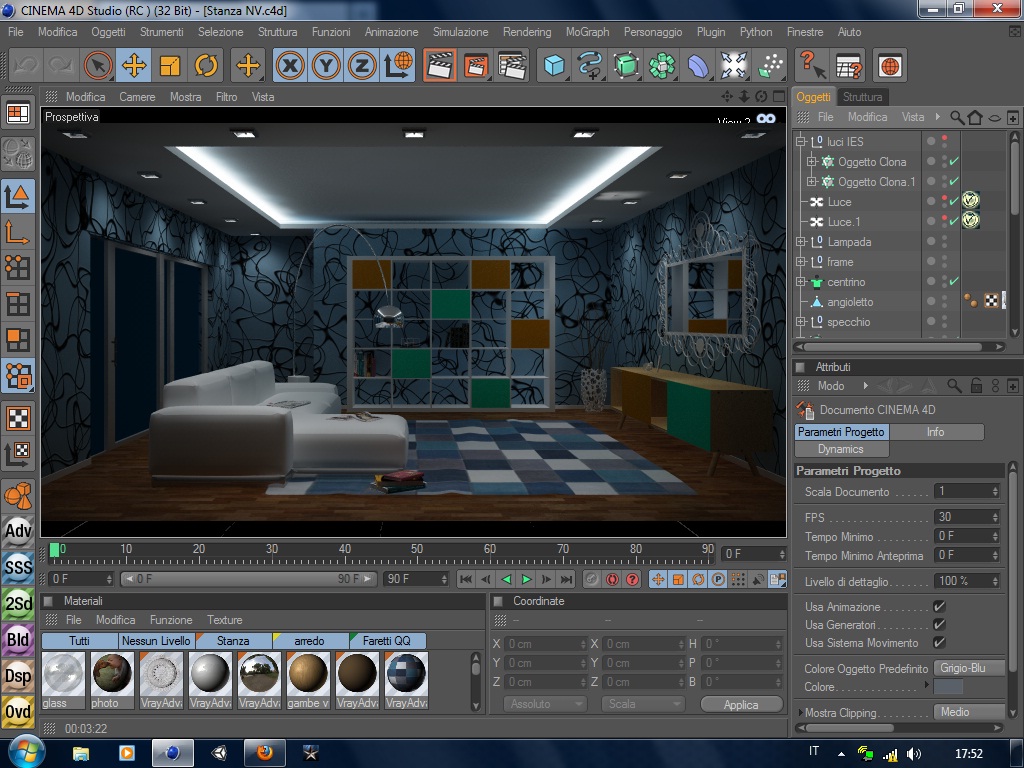Uncheck Usa Animazione checkbox

939,607
